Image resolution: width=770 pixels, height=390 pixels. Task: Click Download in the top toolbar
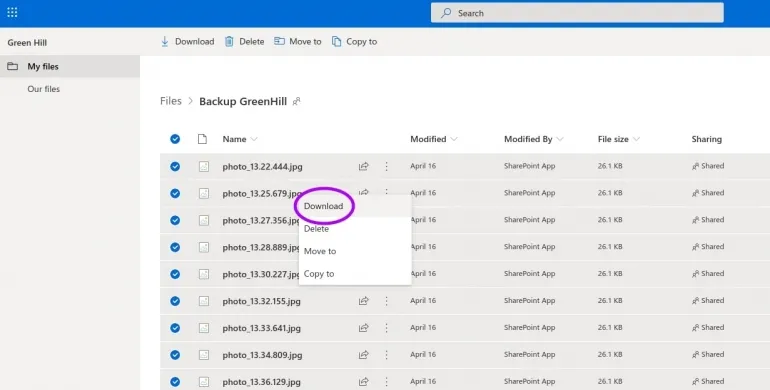coord(187,42)
